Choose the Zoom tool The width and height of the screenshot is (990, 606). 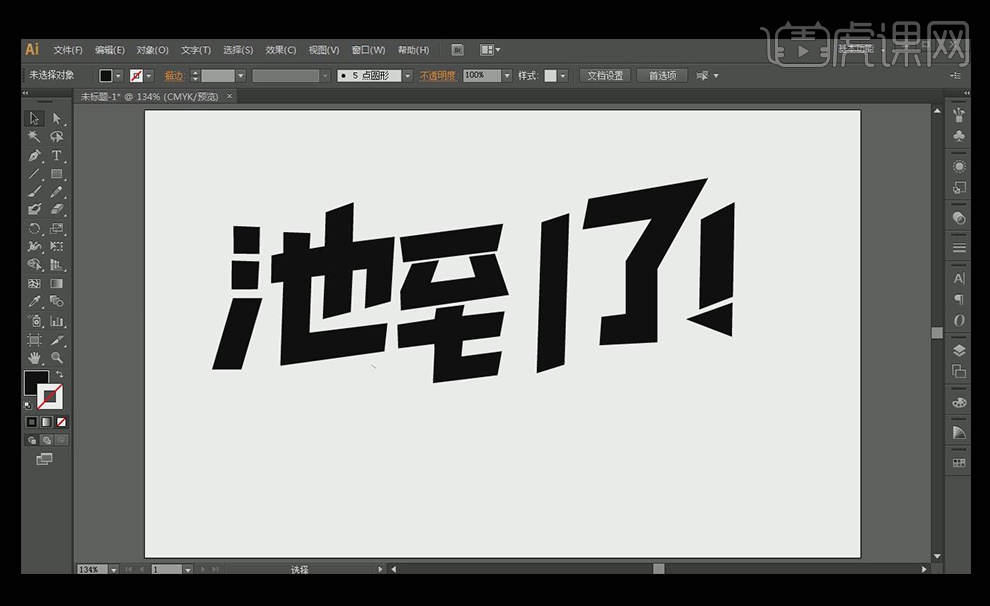(x=57, y=358)
